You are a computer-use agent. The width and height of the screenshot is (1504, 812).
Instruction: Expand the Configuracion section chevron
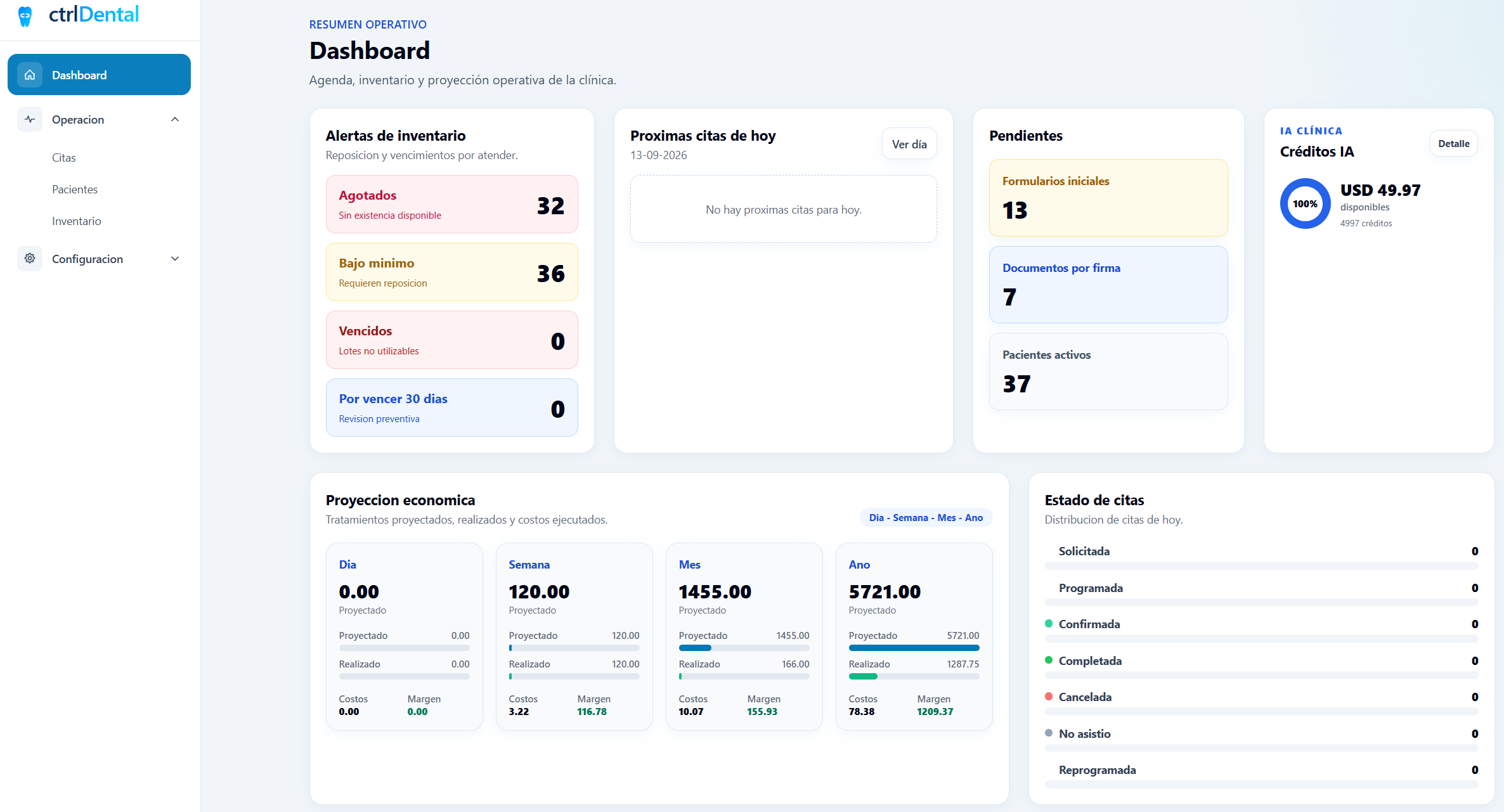click(175, 259)
